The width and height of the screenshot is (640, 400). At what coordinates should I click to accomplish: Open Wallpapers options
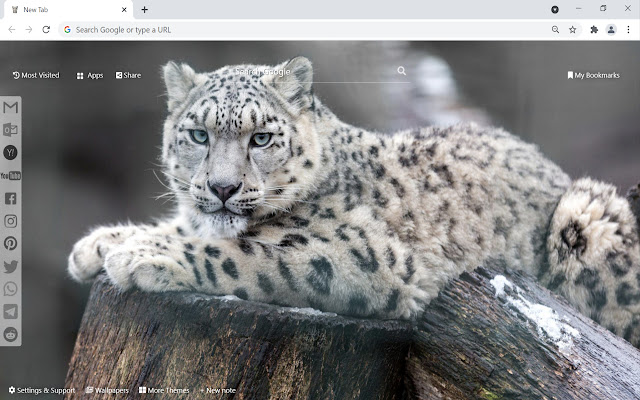coord(107,390)
